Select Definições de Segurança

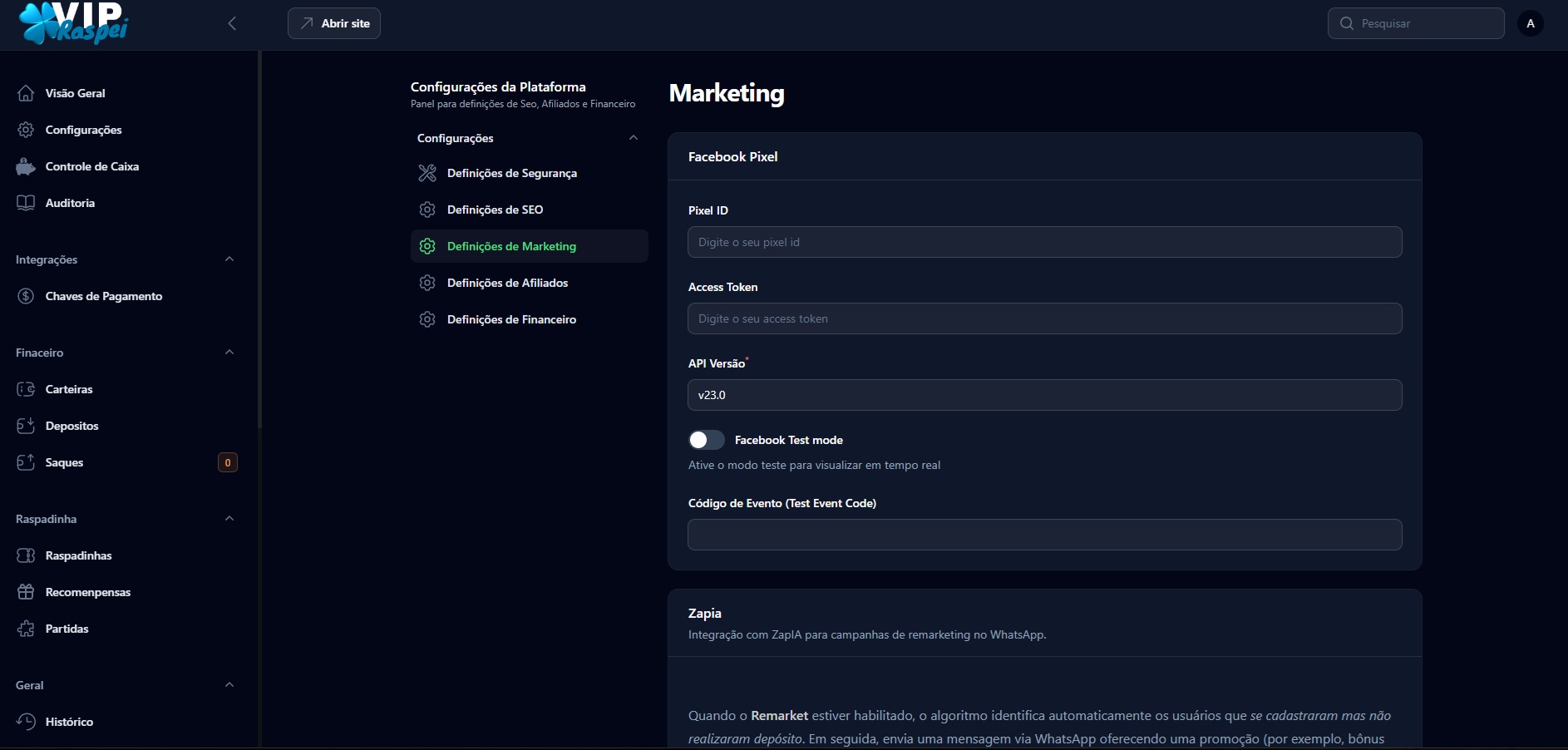530,173
